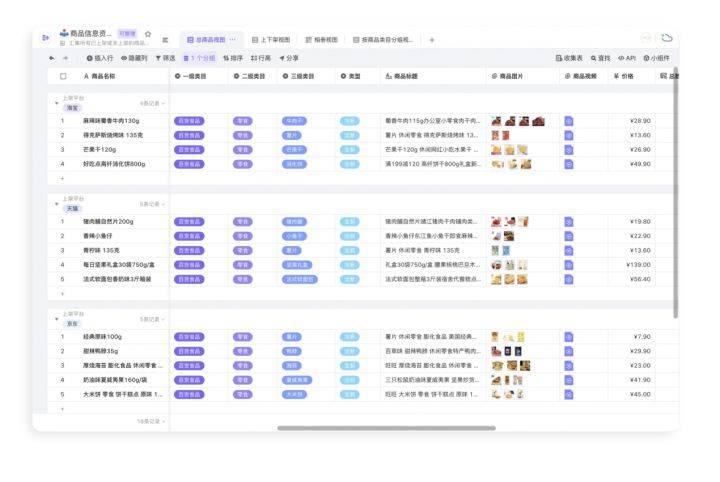Switch to the 上下架视图 tab
720x482 pixels.
pos(271,40)
